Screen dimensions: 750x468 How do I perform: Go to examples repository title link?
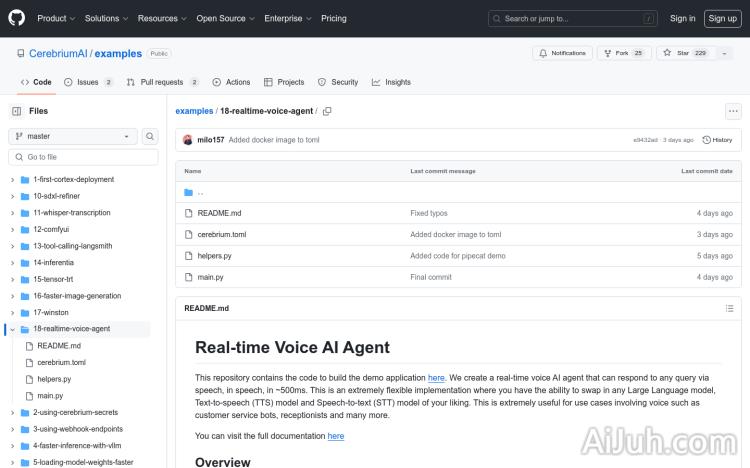(x=118, y=54)
